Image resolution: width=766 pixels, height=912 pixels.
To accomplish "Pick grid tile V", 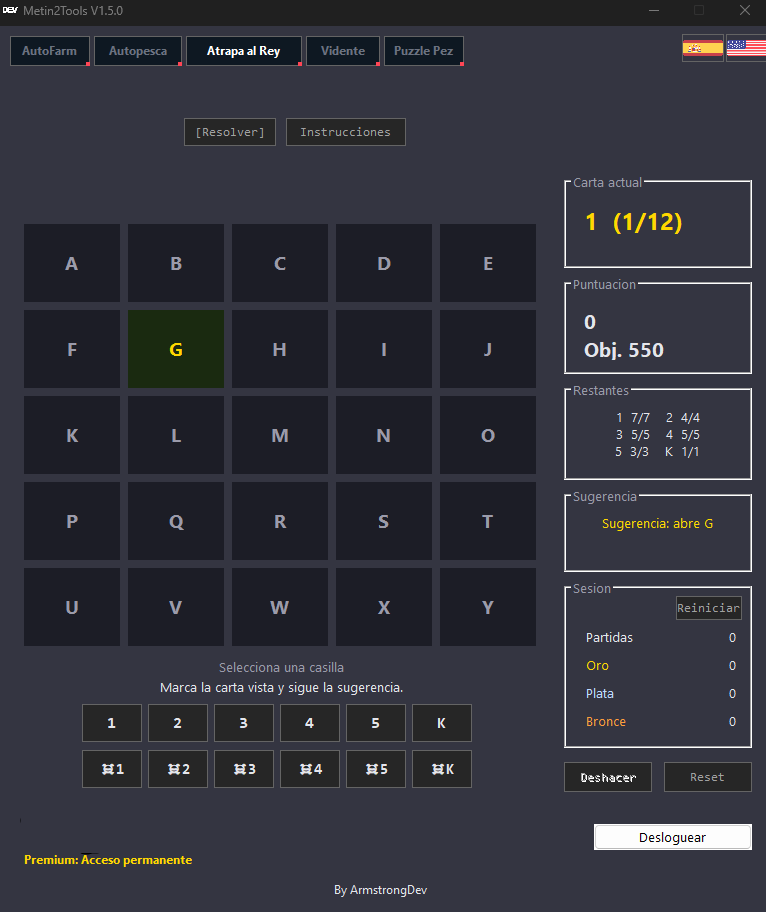I will point(176,607).
